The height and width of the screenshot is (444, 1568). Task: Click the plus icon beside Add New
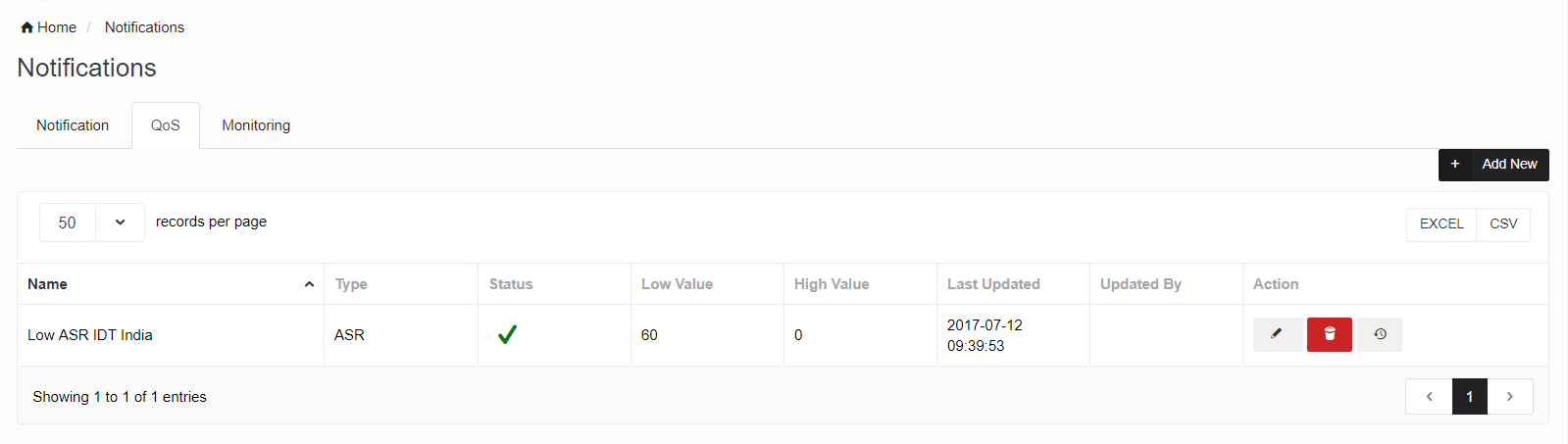click(1454, 165)
